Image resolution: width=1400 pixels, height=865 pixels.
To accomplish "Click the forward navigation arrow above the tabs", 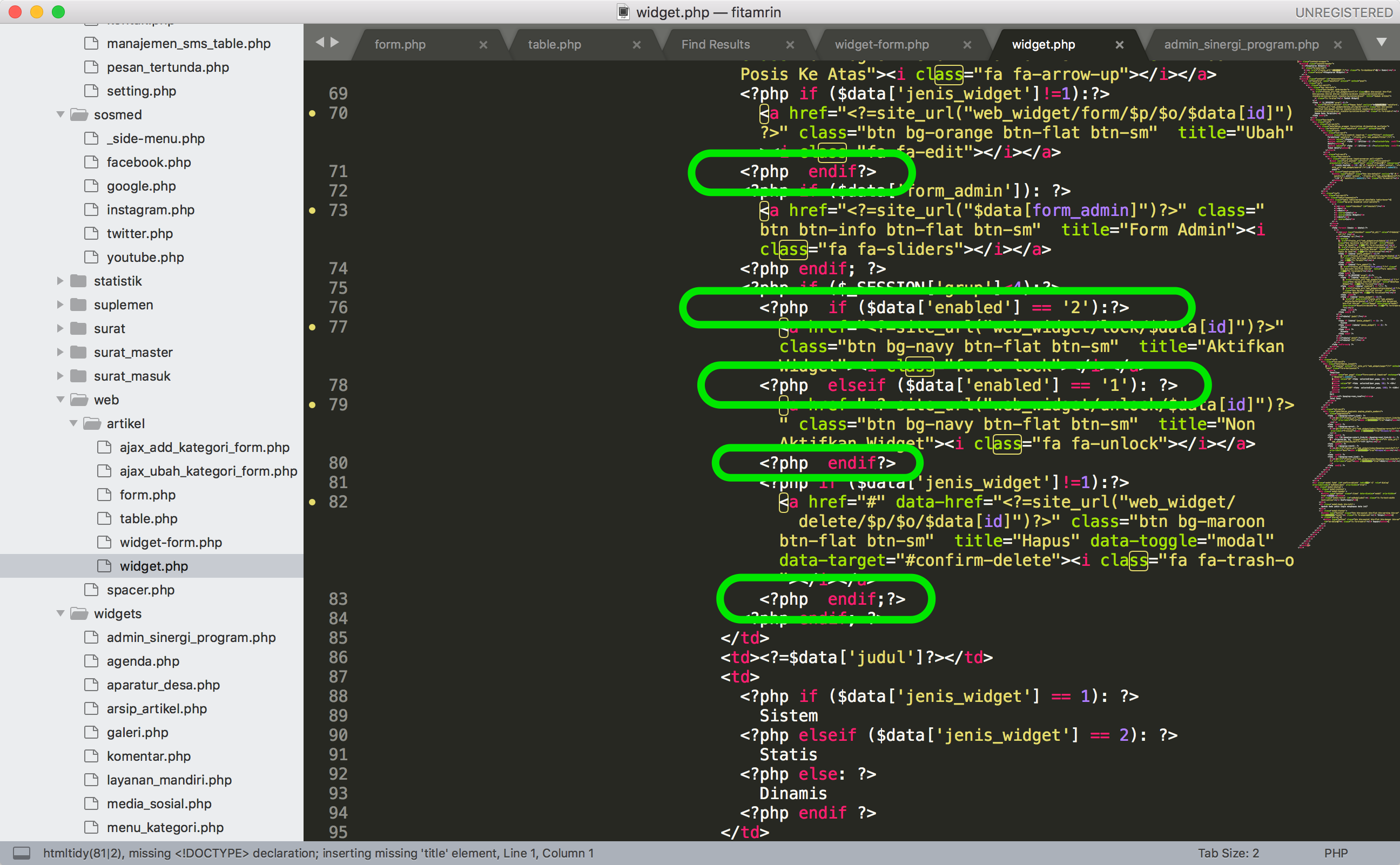I will (x=336, y=42).
